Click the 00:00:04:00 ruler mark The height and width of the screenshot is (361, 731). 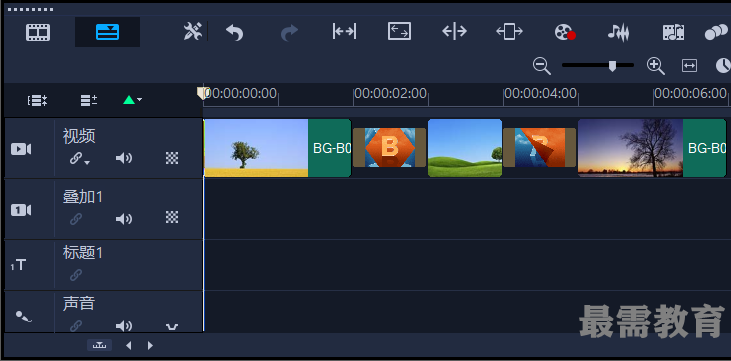[x=540, y=93]
